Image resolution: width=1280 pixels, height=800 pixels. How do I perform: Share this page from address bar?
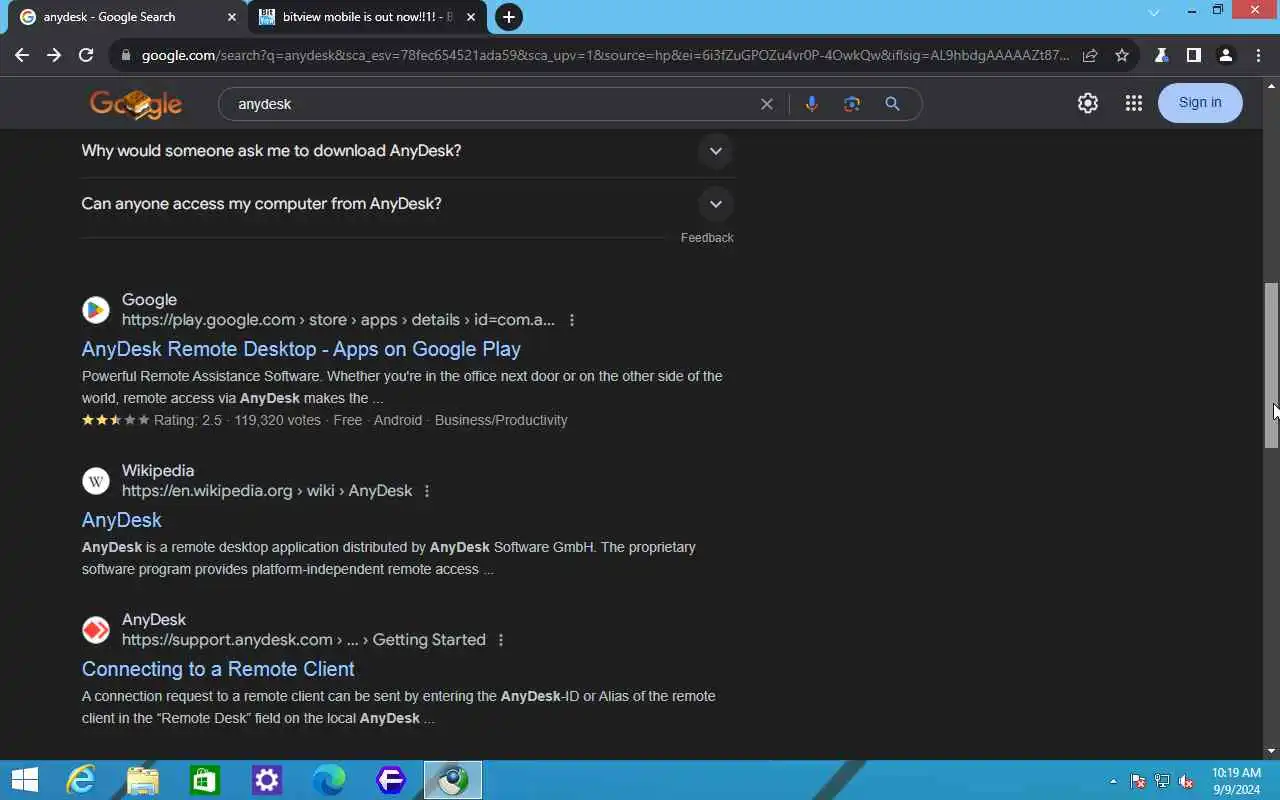pos(1090,56)
